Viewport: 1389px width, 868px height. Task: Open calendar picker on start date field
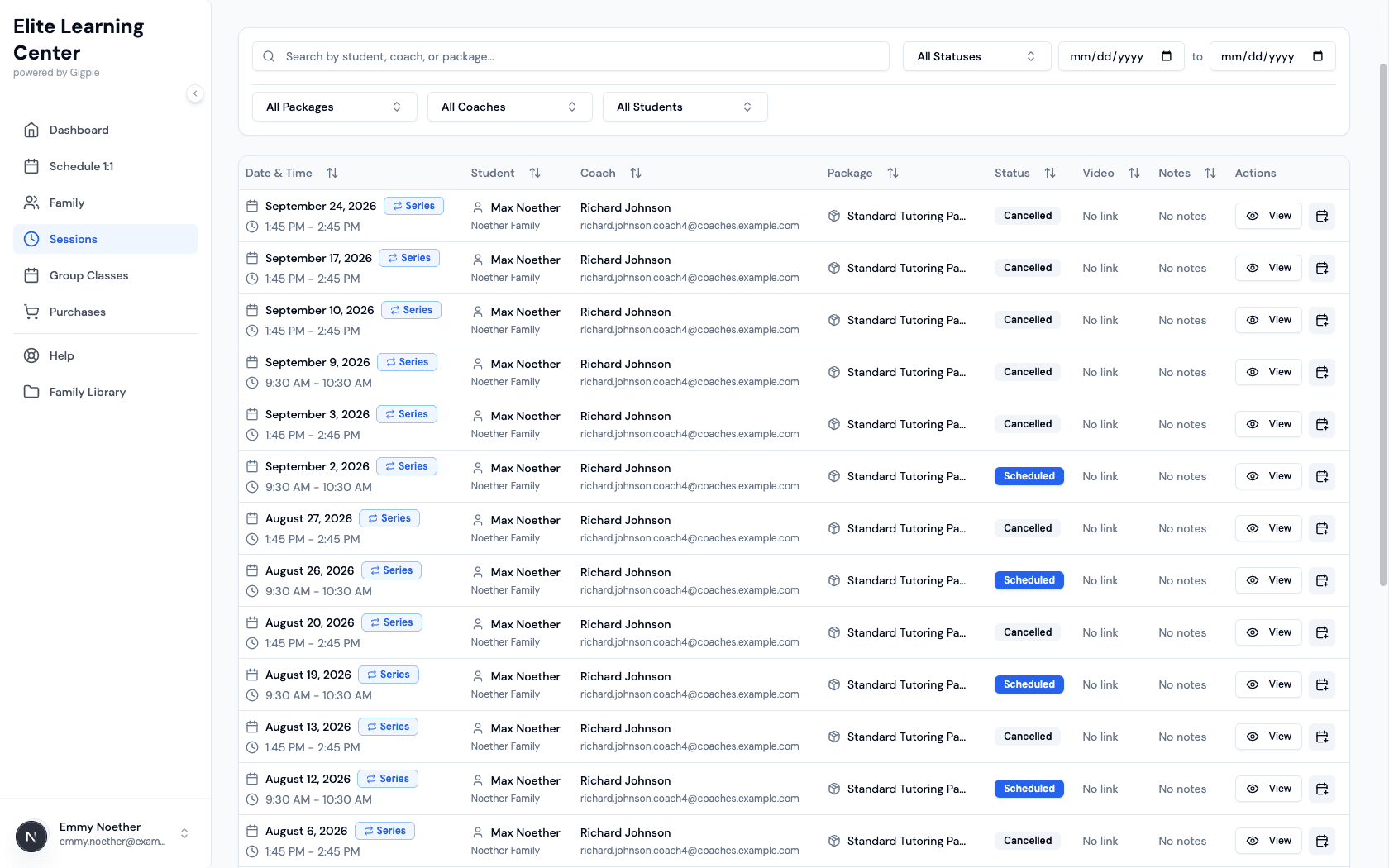pyautogui.click(x=1167, y=56)
